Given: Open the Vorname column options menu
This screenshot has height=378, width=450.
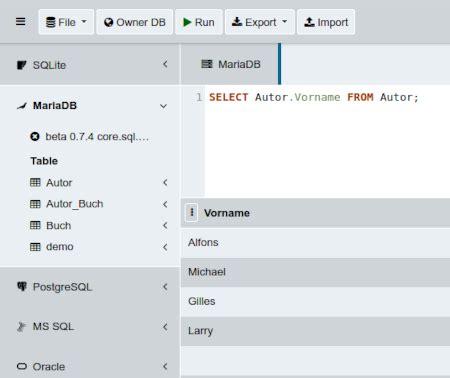Looking at the screenshot, I should [x=191, y=212].
